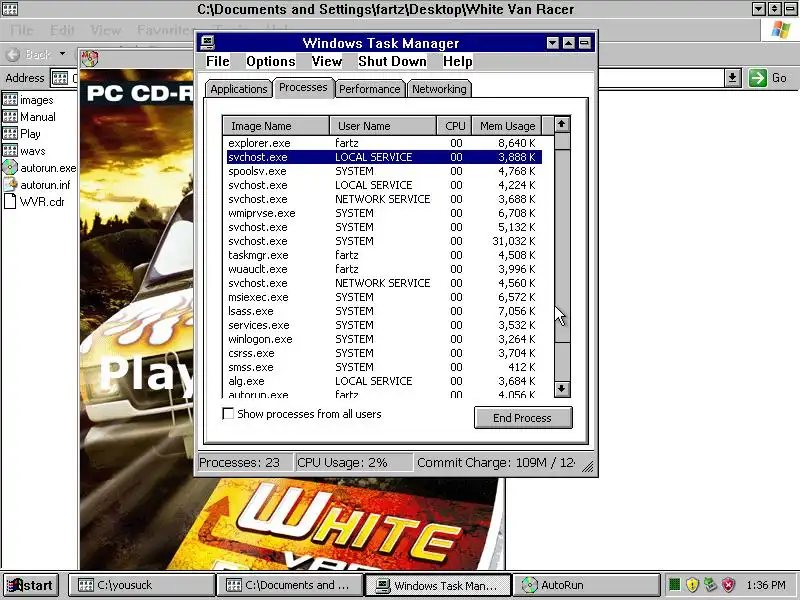Open the Options menu in Task Manager
This screenshot has height=600, width=800.
tap(271, 62)
